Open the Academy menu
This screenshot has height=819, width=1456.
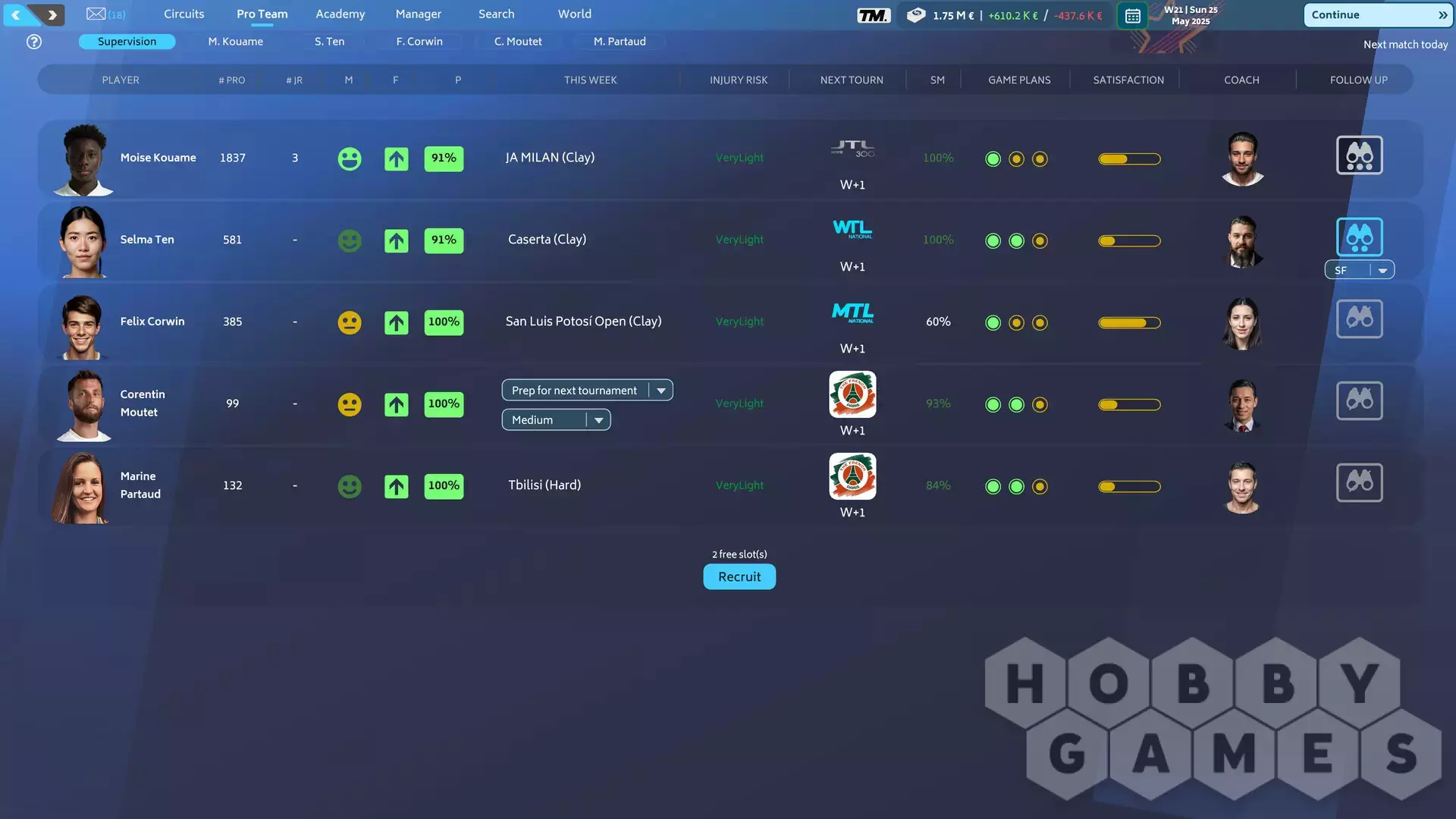tap(340, 14)
